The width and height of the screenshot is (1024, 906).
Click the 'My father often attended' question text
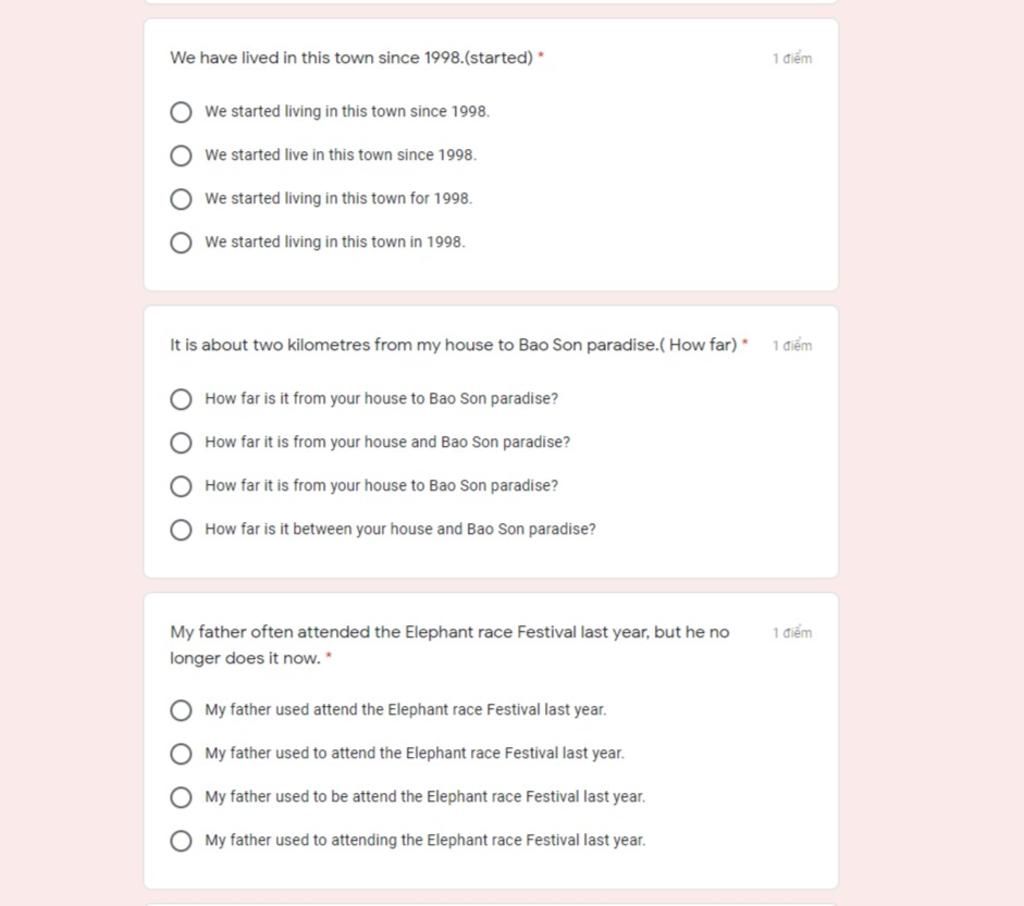pos(449,645)
